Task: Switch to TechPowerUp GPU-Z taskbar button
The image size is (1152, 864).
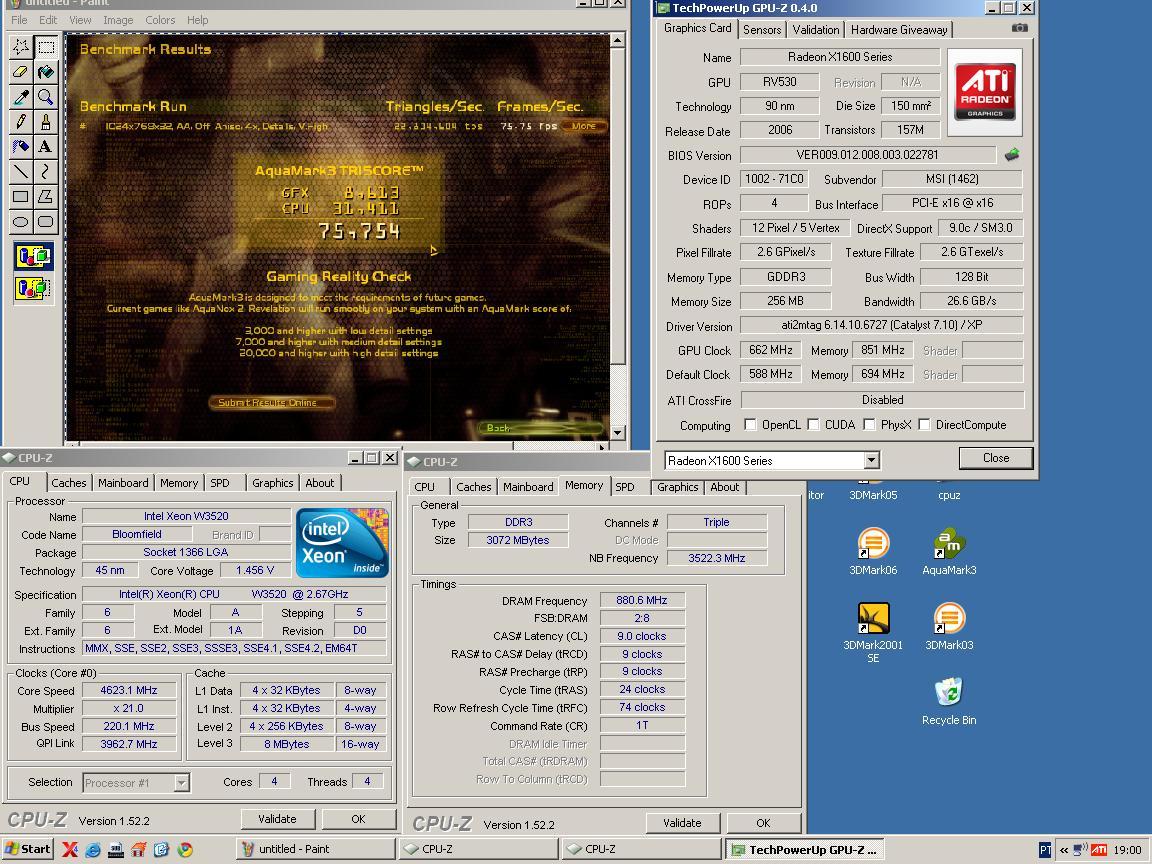Action: tap(805, 849)
